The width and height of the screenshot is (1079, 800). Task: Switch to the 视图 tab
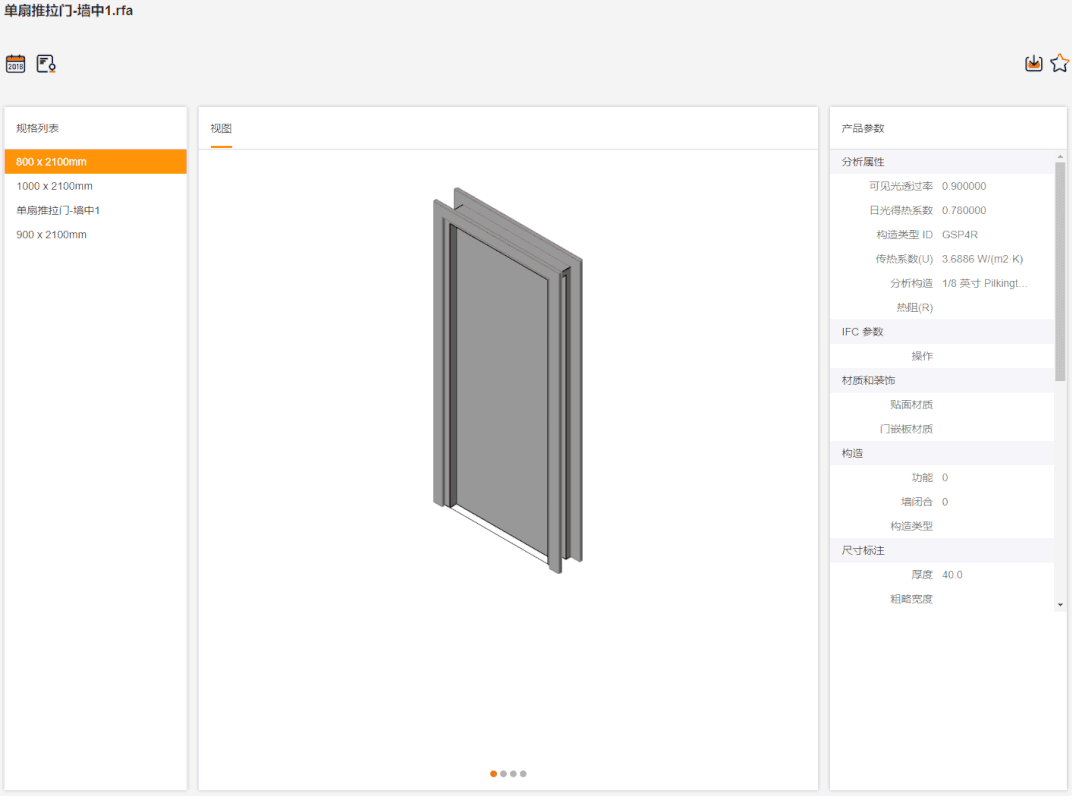pos(221,129)
